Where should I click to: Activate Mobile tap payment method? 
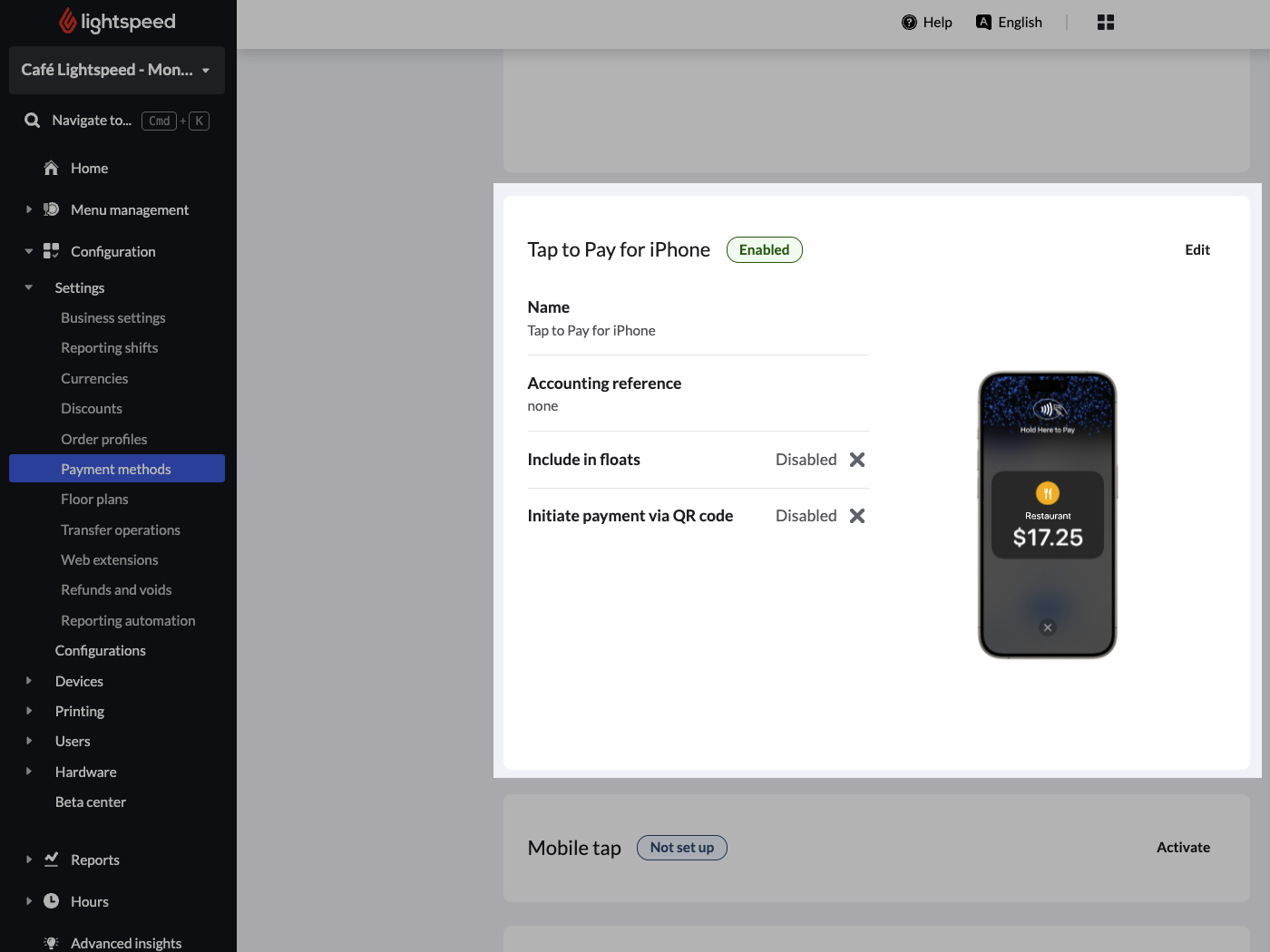point(1183,848)
